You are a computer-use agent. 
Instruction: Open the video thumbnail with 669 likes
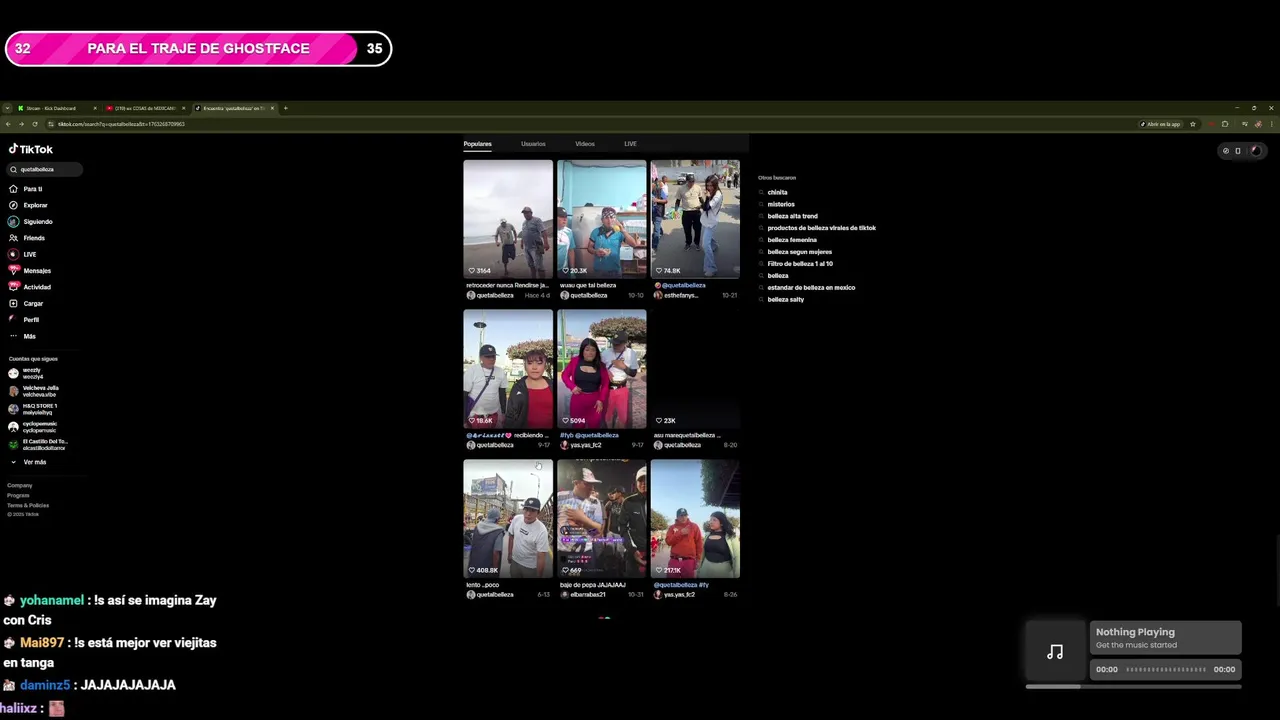pos(601,519)
